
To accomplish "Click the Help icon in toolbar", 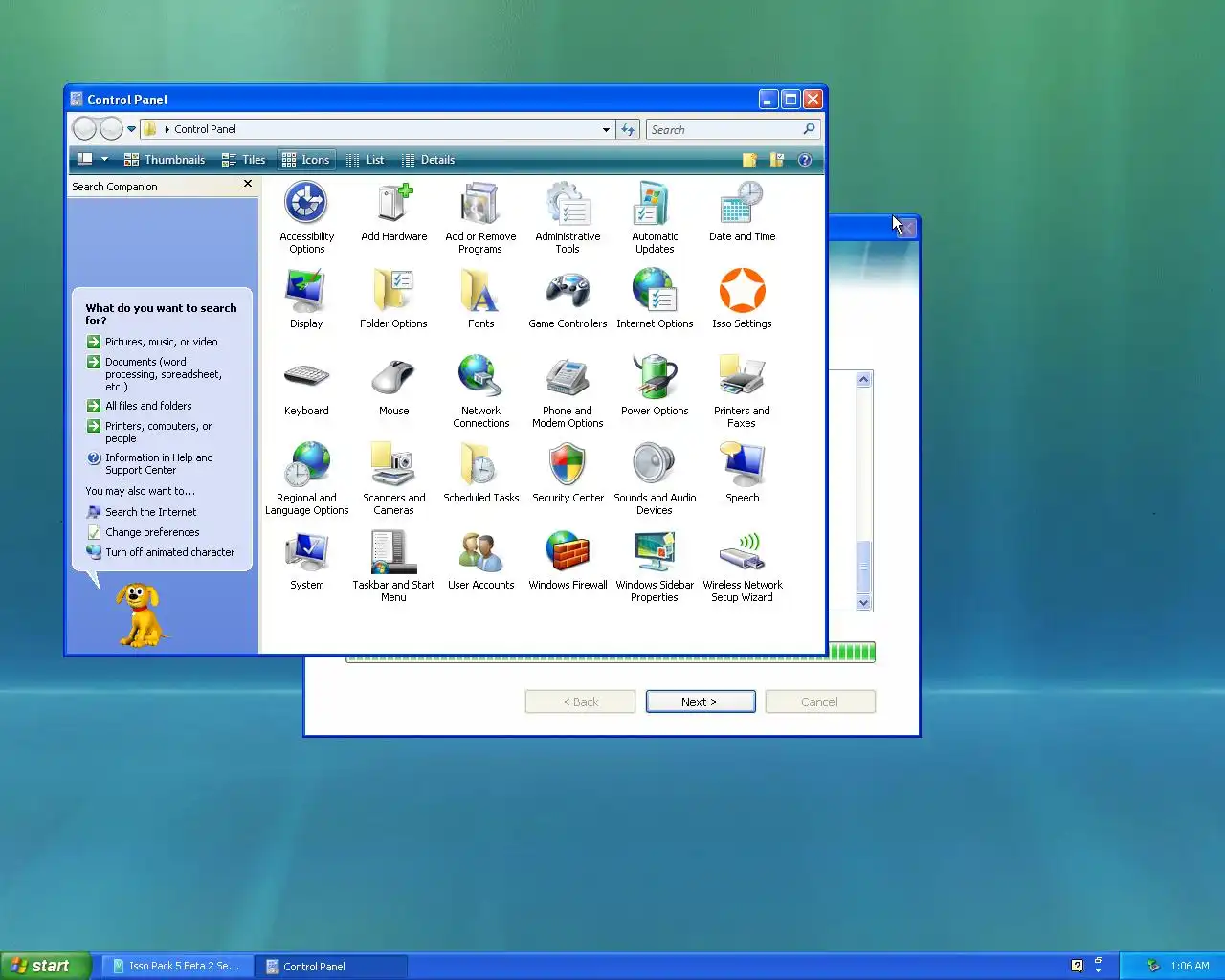I will tap(805, 160).
